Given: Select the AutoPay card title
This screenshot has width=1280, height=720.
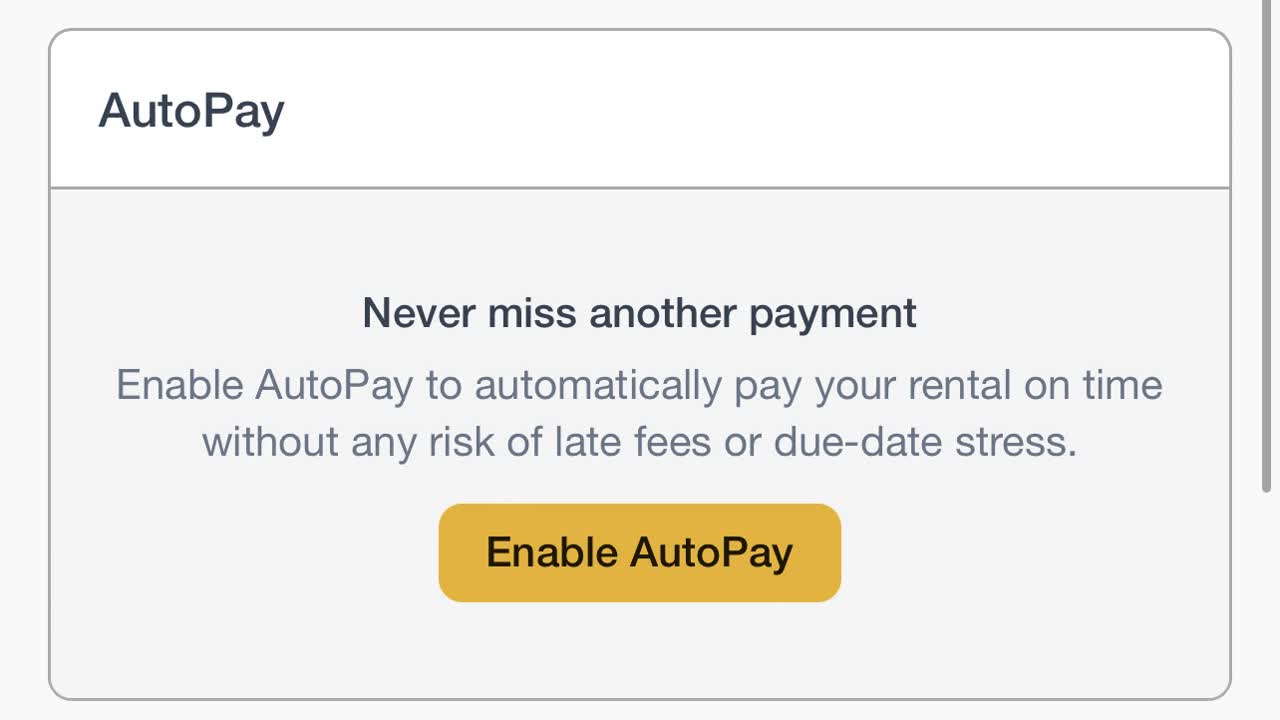Looking at the screenshot, I should click(x=191, y=111).
